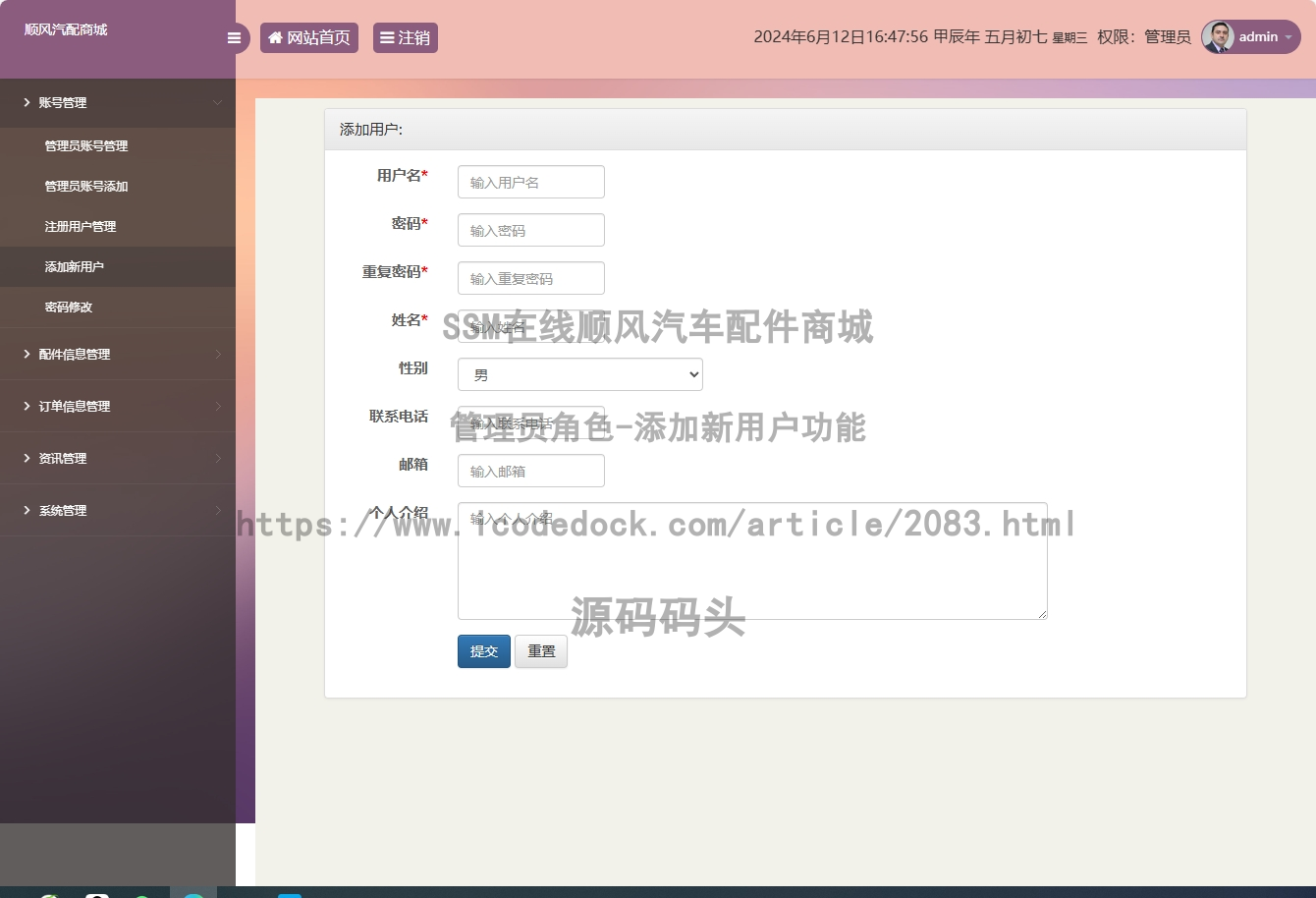This screenshot has width=1316, height=898.
Task: Click the 注销 logout button
Action: pyautogui.click(x=406, y=38)
